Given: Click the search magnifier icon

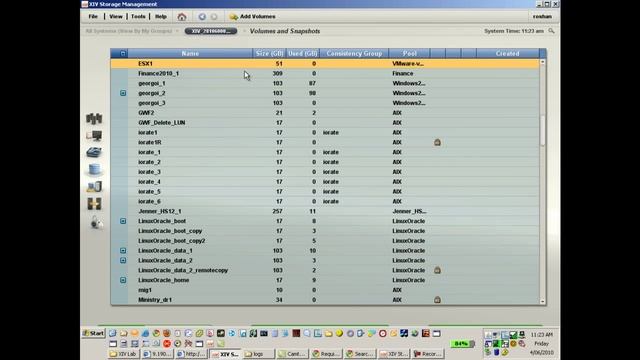Looking at the screenshot, I should point(551,31).
